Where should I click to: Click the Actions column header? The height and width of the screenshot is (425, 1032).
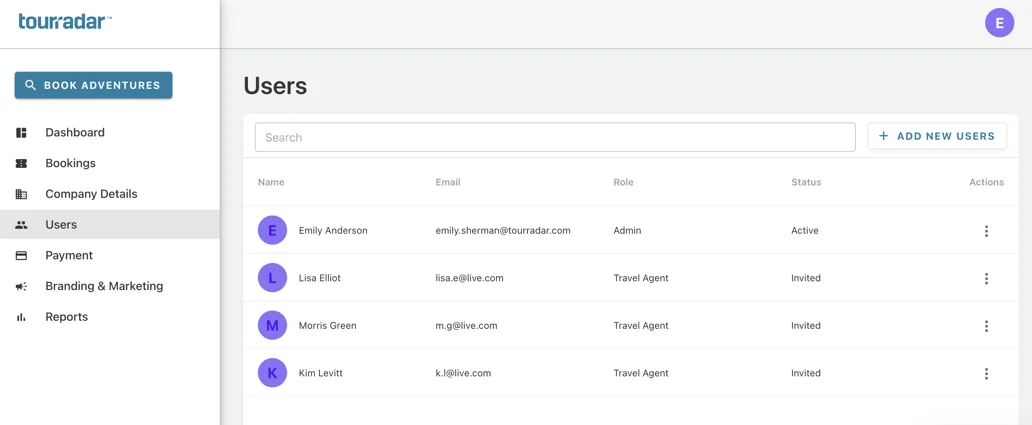coord(987,182)
